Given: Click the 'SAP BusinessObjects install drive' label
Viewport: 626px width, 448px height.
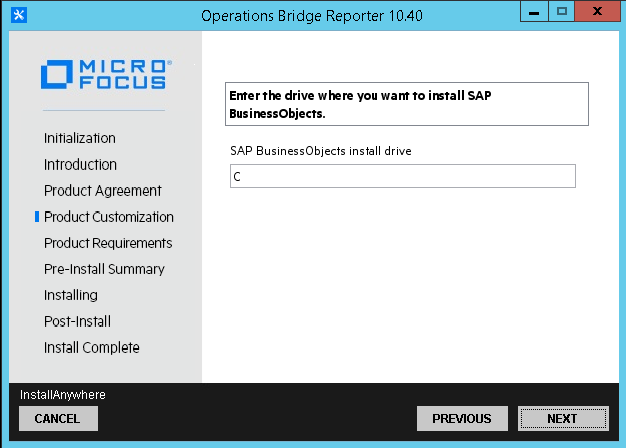Looking at the screenshot, I should click(321, 151).
